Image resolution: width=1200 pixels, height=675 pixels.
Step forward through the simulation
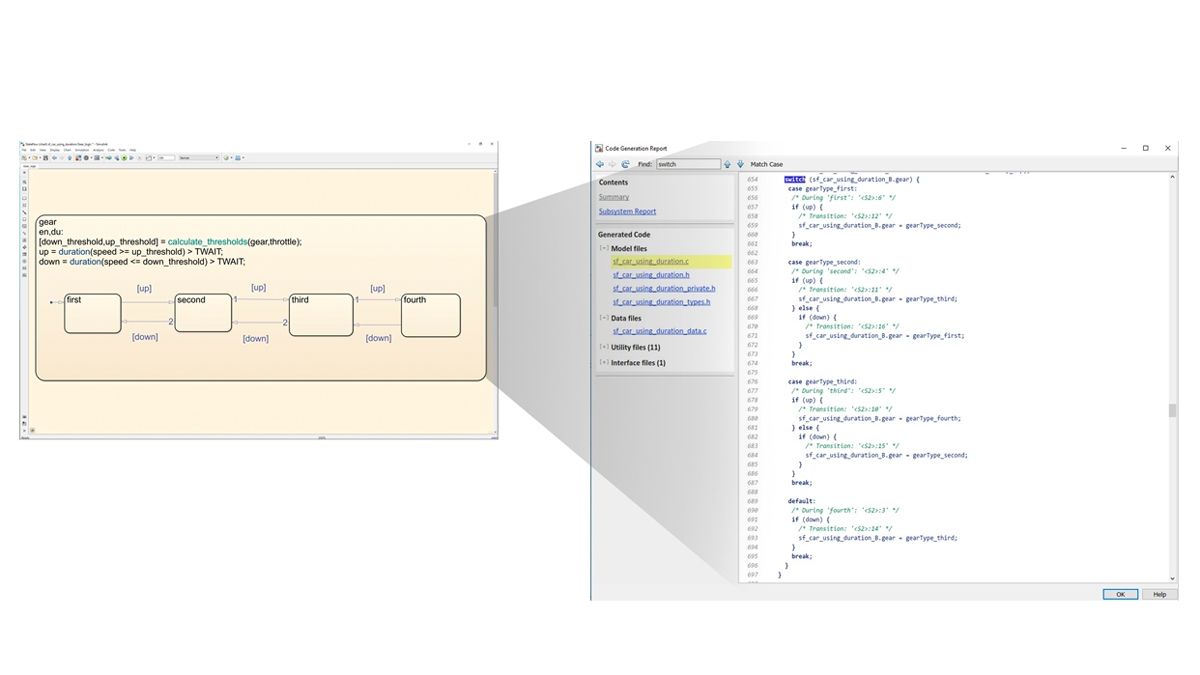pyautogui.click(x=132, y=157)
